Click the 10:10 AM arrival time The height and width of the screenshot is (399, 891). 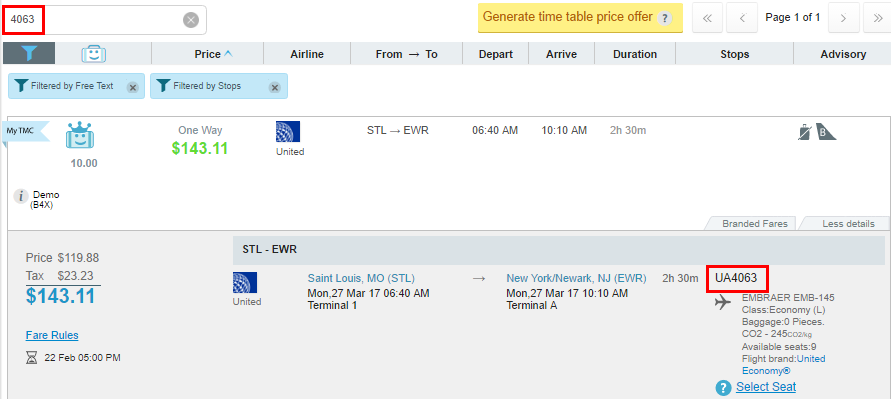pos(564,131)
